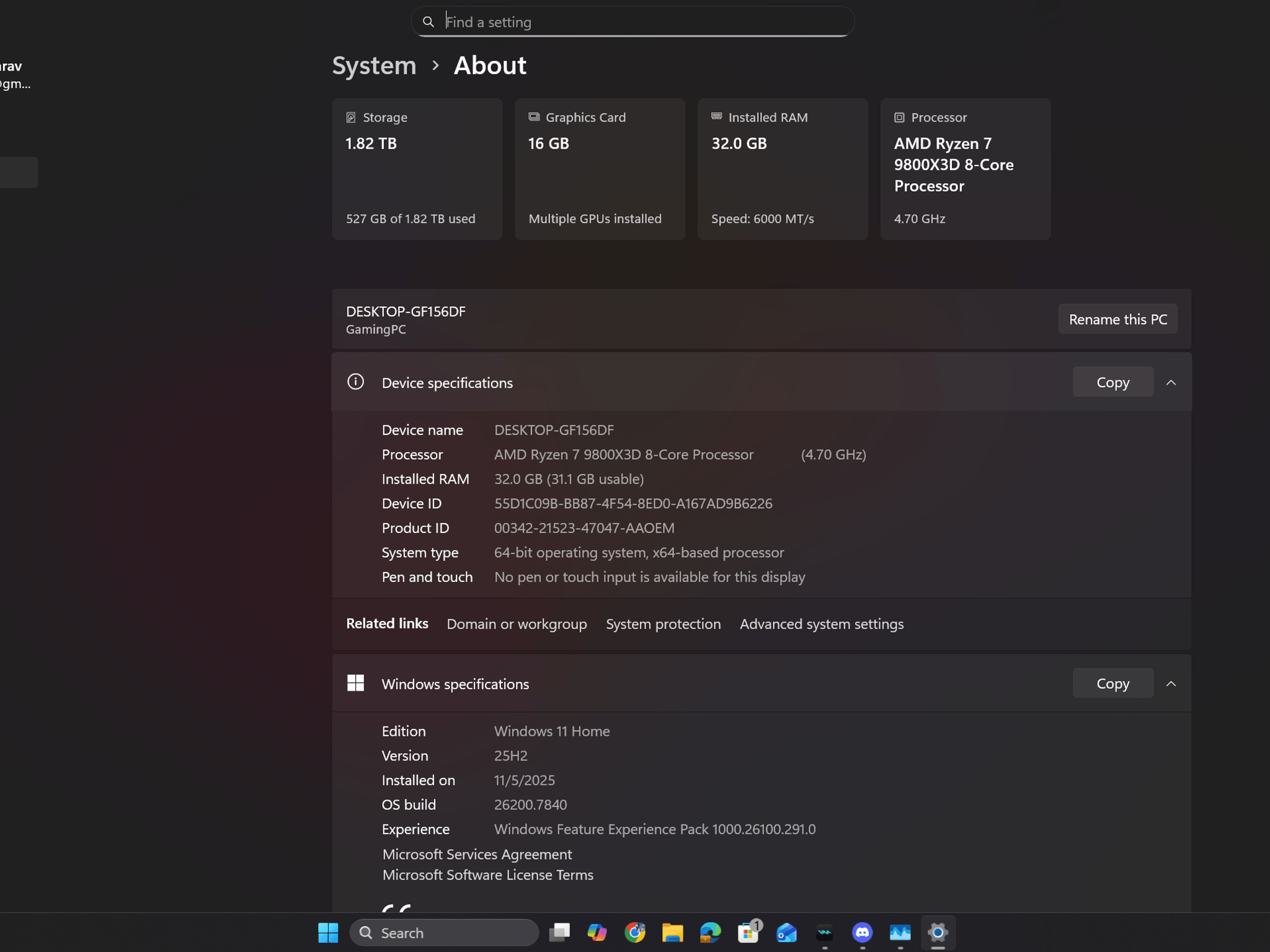Open the blue graph monitor app in taskbar
Image resolution: width=1270 pixels, height=952 pixels.
(x=900, y=933)
